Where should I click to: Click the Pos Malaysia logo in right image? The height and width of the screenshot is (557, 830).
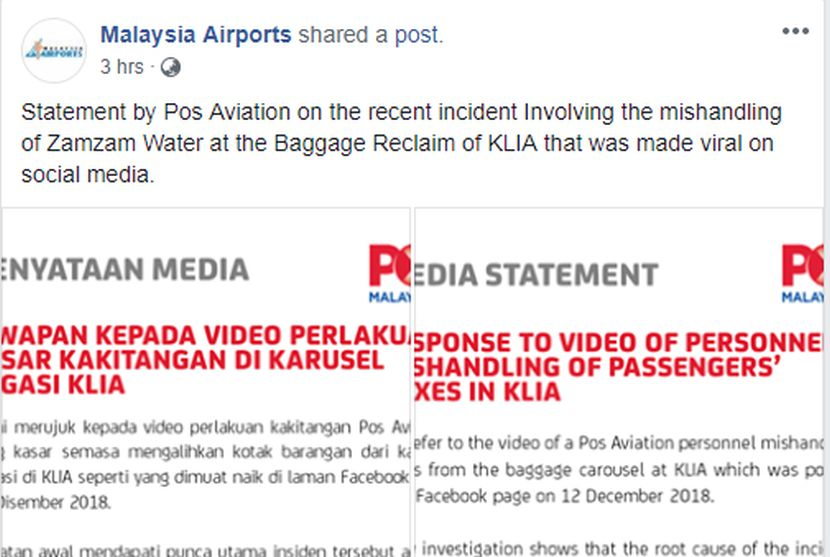tap(802, 274)
